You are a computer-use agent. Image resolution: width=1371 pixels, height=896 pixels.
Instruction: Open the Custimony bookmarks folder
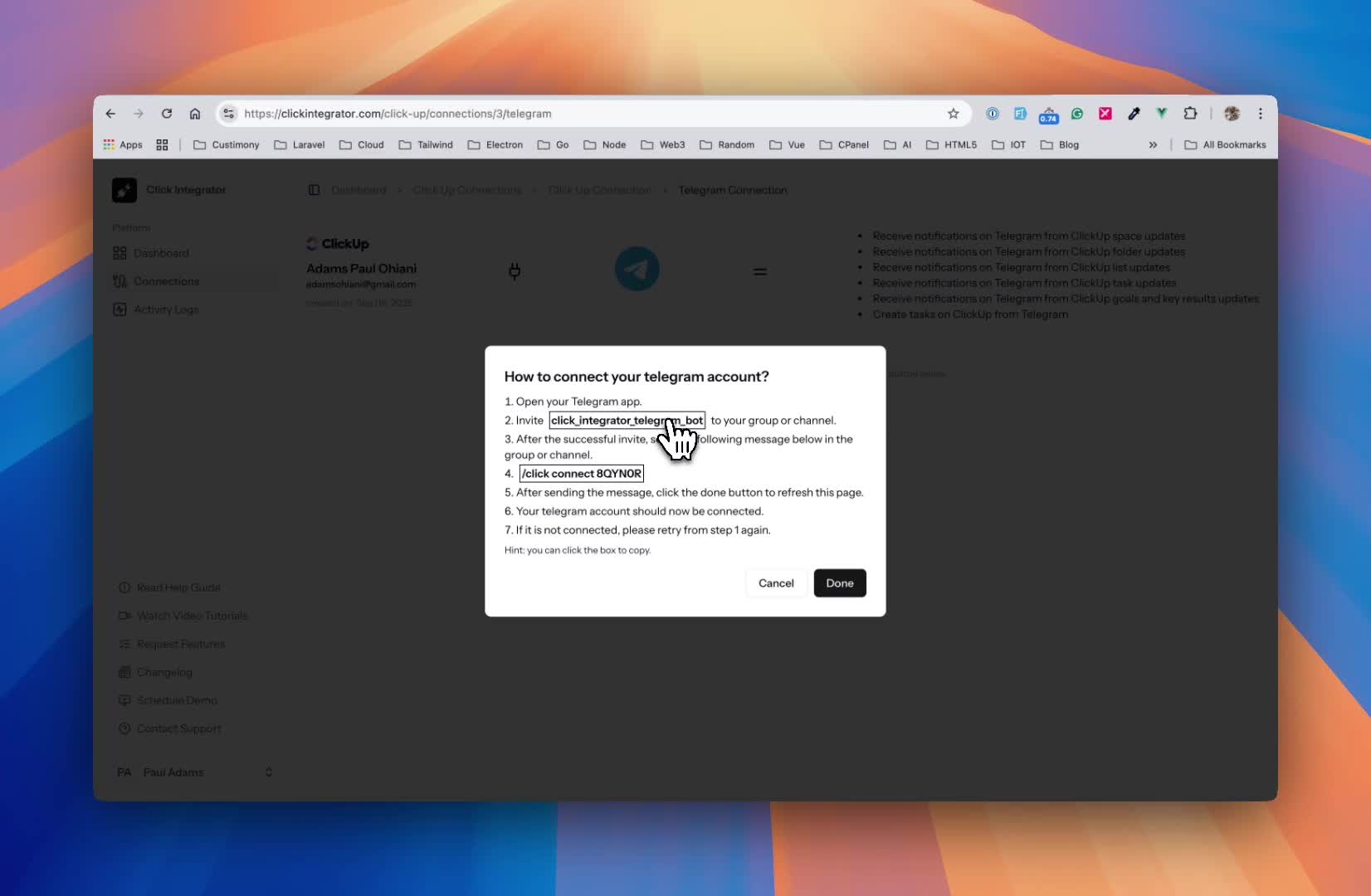227,144
